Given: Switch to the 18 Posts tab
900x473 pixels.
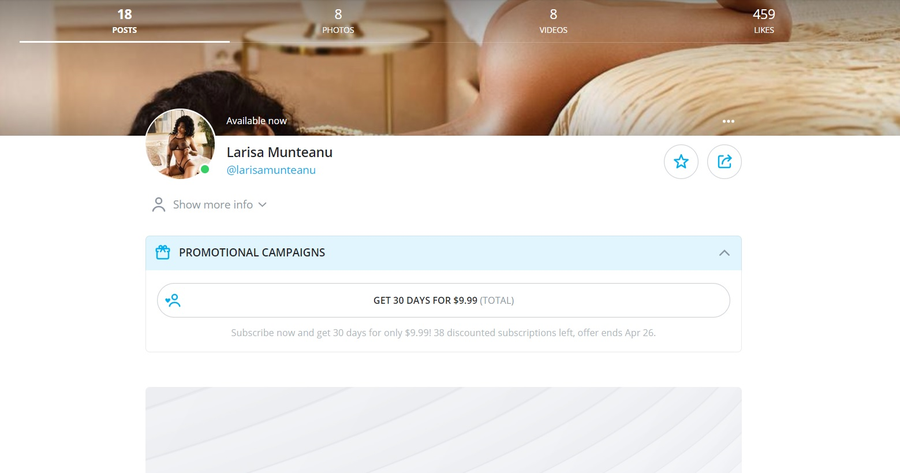Looking at the screenshot, I should [x=125, y=21].
